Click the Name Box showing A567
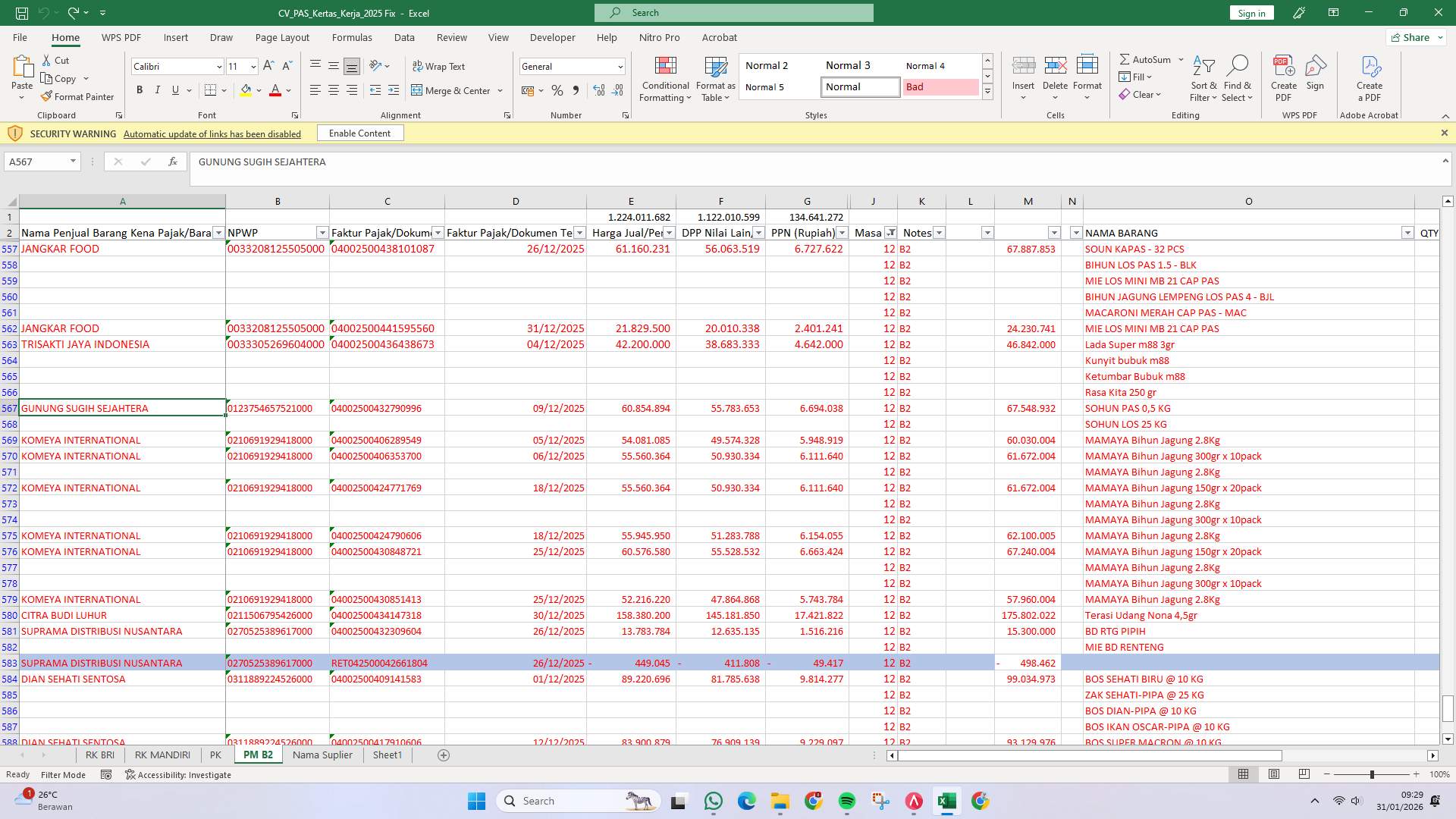Viewport: 1456px width, 819px height. pyautogui.click(x=38, y=161)
